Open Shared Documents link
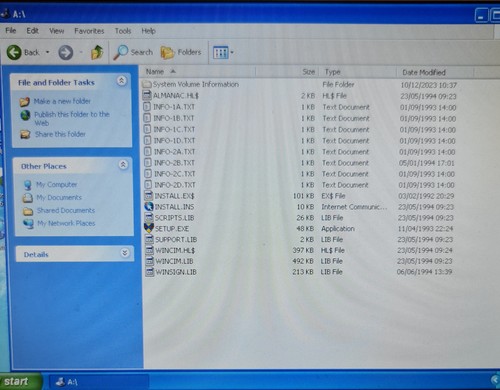 66,210
